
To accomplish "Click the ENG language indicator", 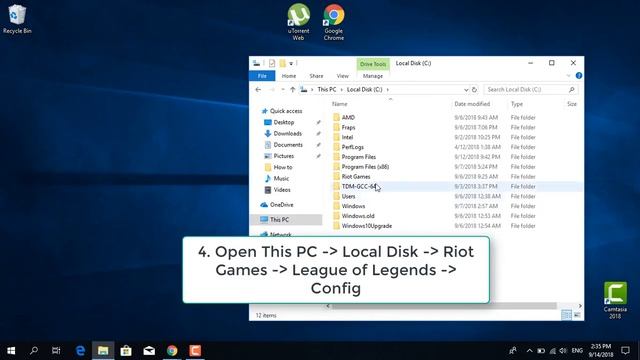I will (577, 351).
